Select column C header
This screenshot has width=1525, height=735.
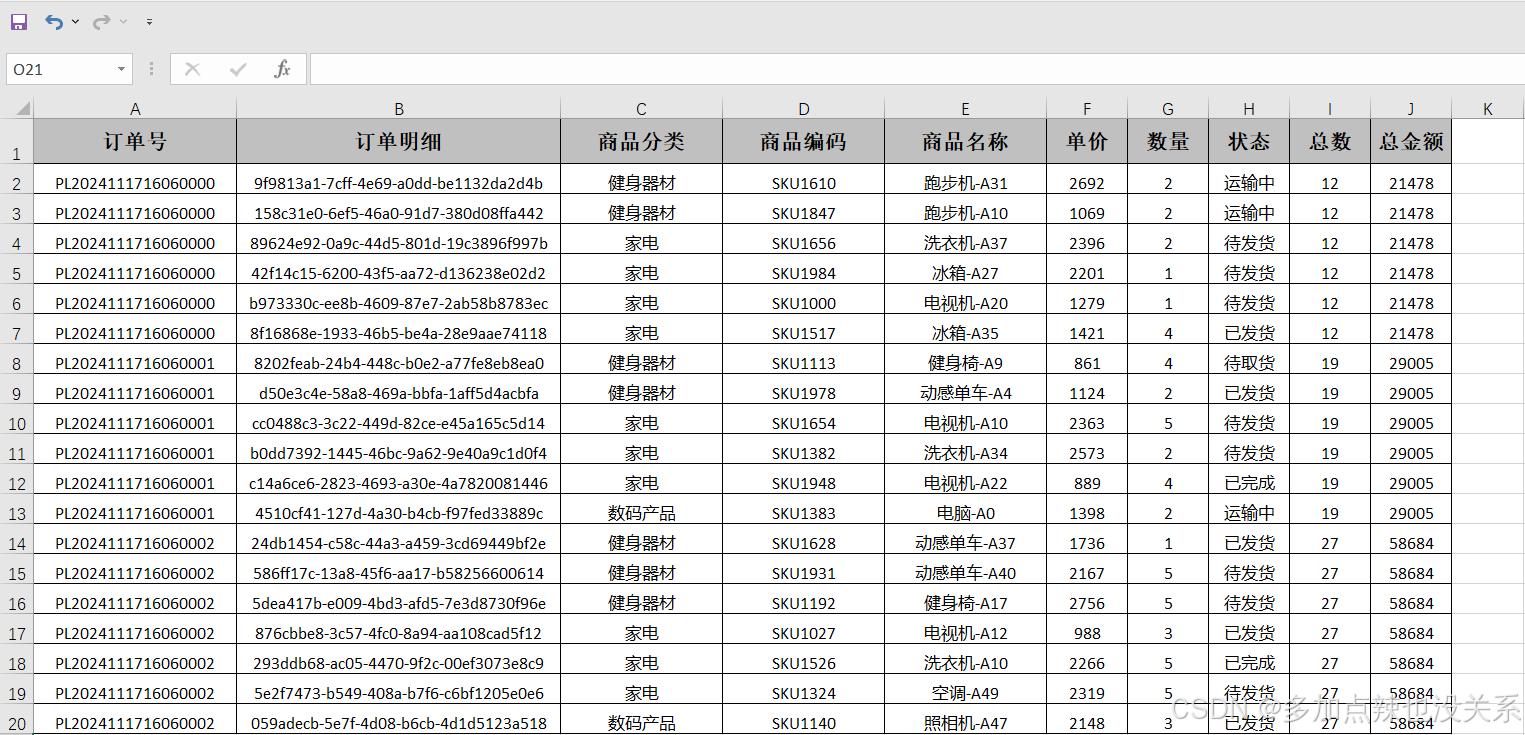click(641, 108)
